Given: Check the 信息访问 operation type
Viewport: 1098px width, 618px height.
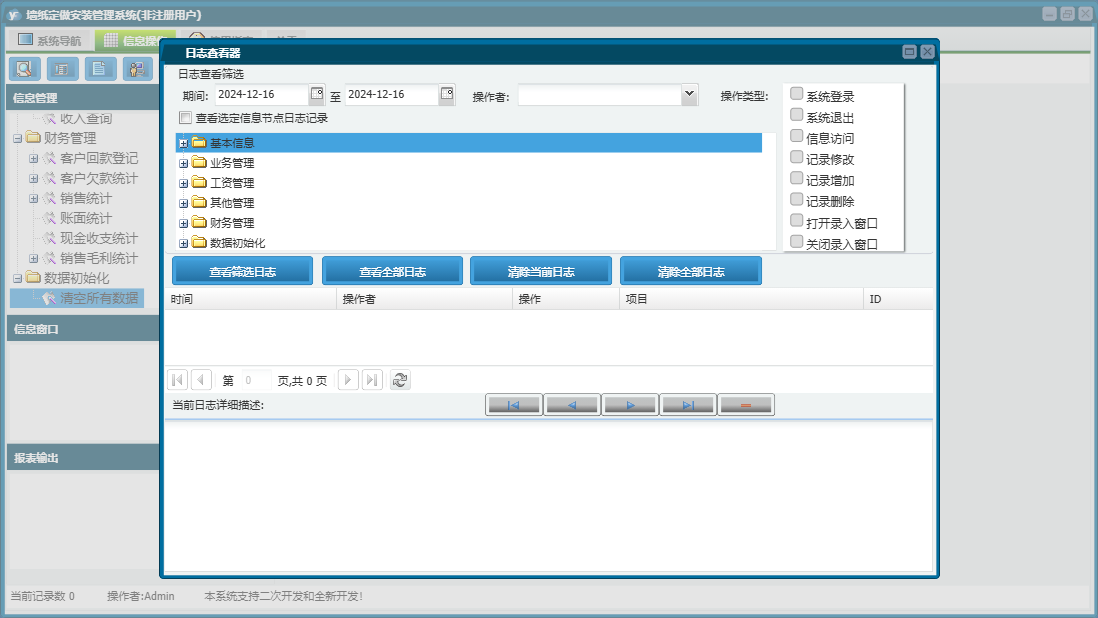Looking at the screenshot, I should (796, 136).
